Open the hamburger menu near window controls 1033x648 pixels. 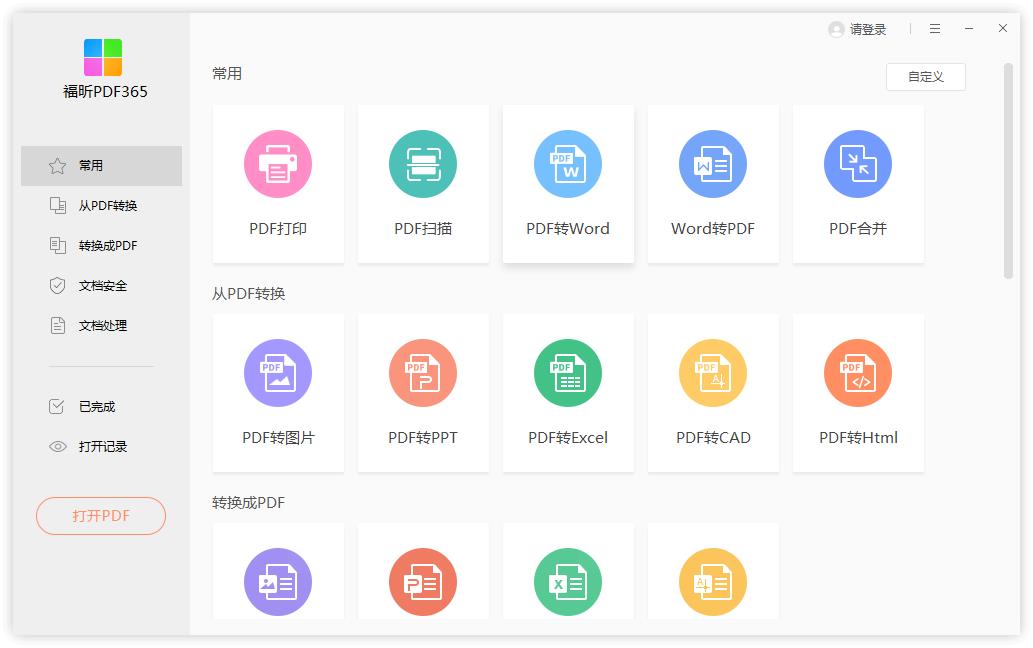pos(934,29)
